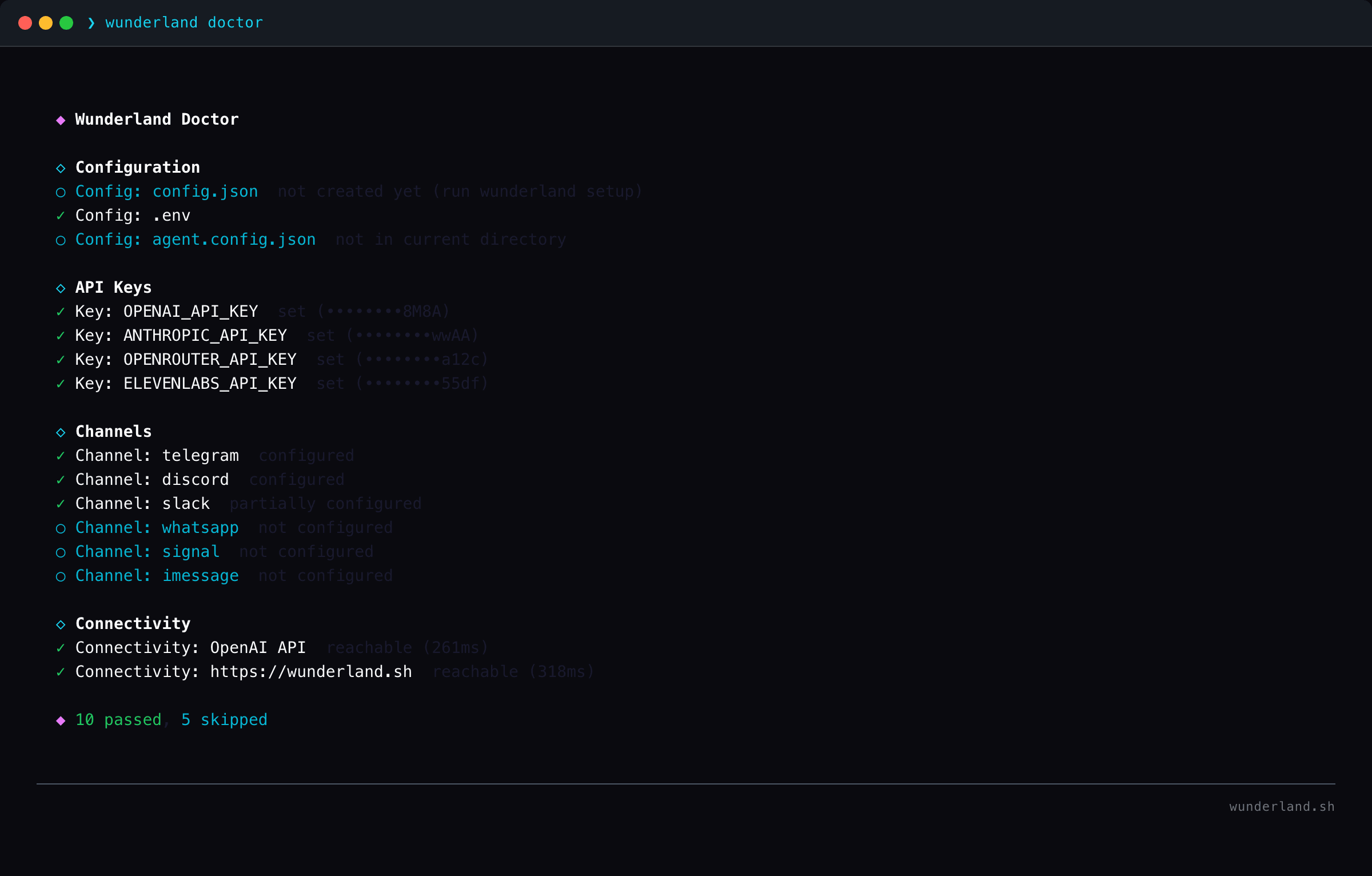Select the wunderland doctor title text
This screenshot has height=876, width=1372.
[x=184, y=23]
